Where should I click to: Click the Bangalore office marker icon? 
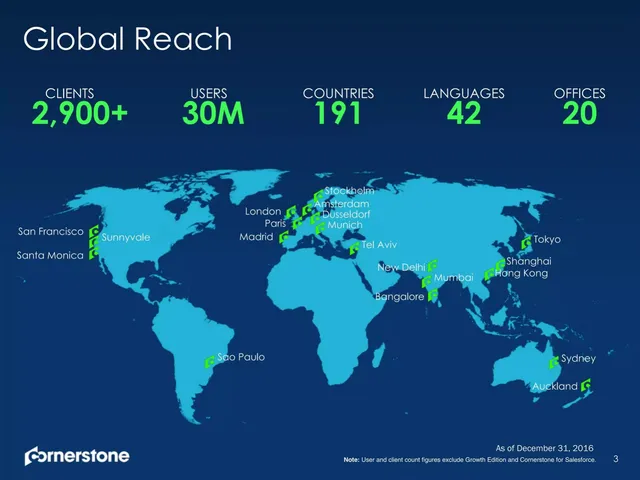pos(433,295)
